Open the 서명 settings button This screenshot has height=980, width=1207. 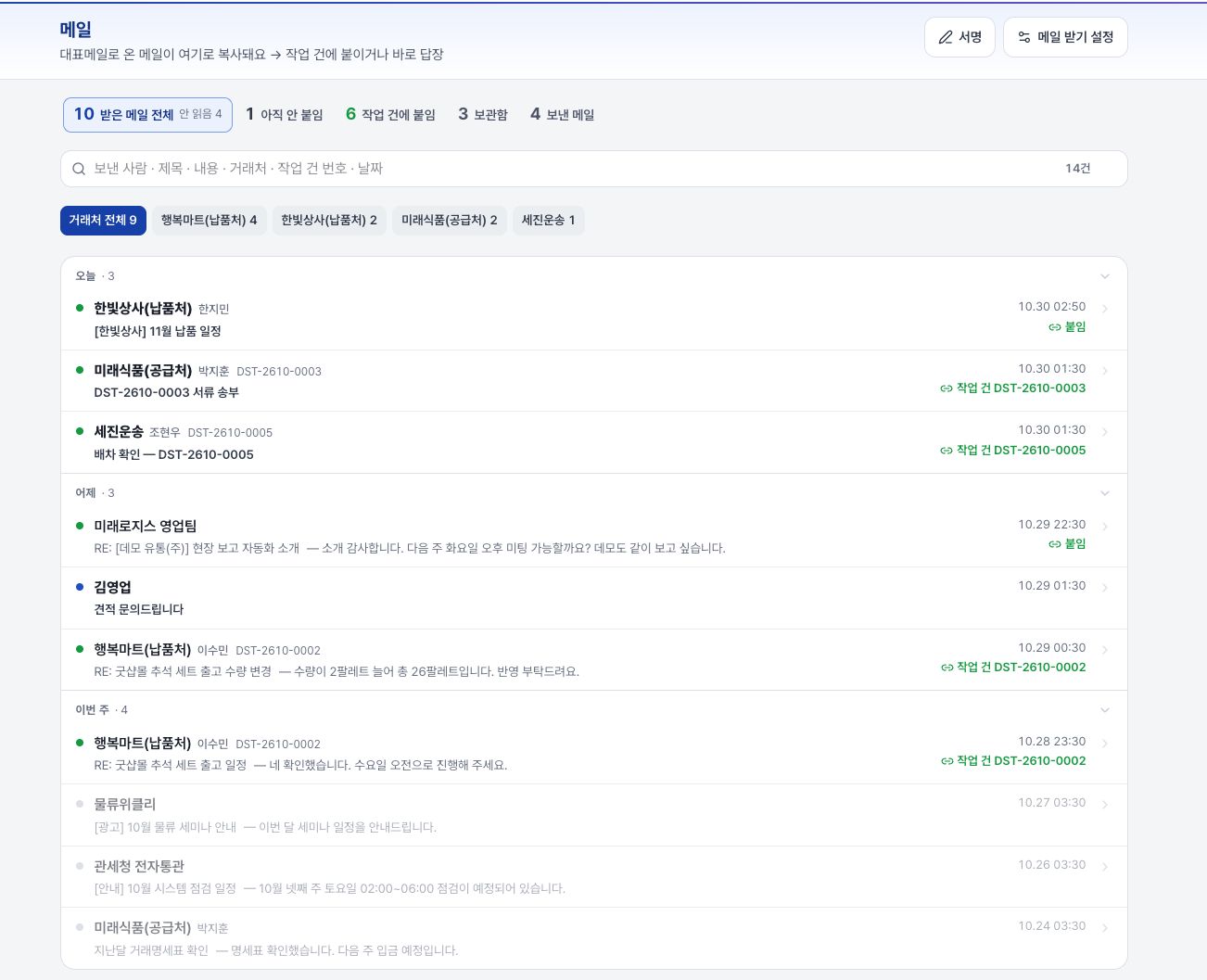click(959, 37)
